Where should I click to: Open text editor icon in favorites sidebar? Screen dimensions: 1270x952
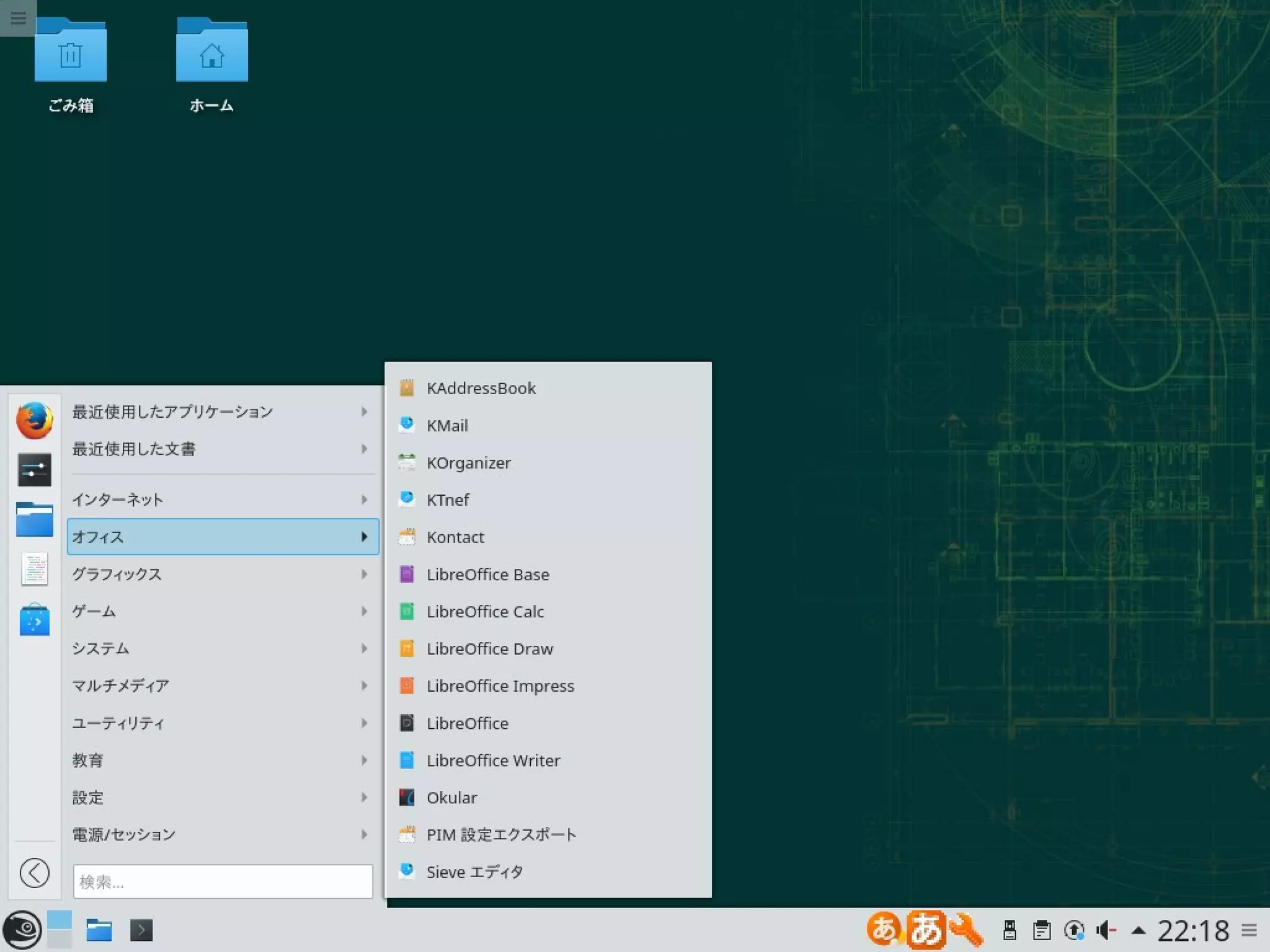34,569
